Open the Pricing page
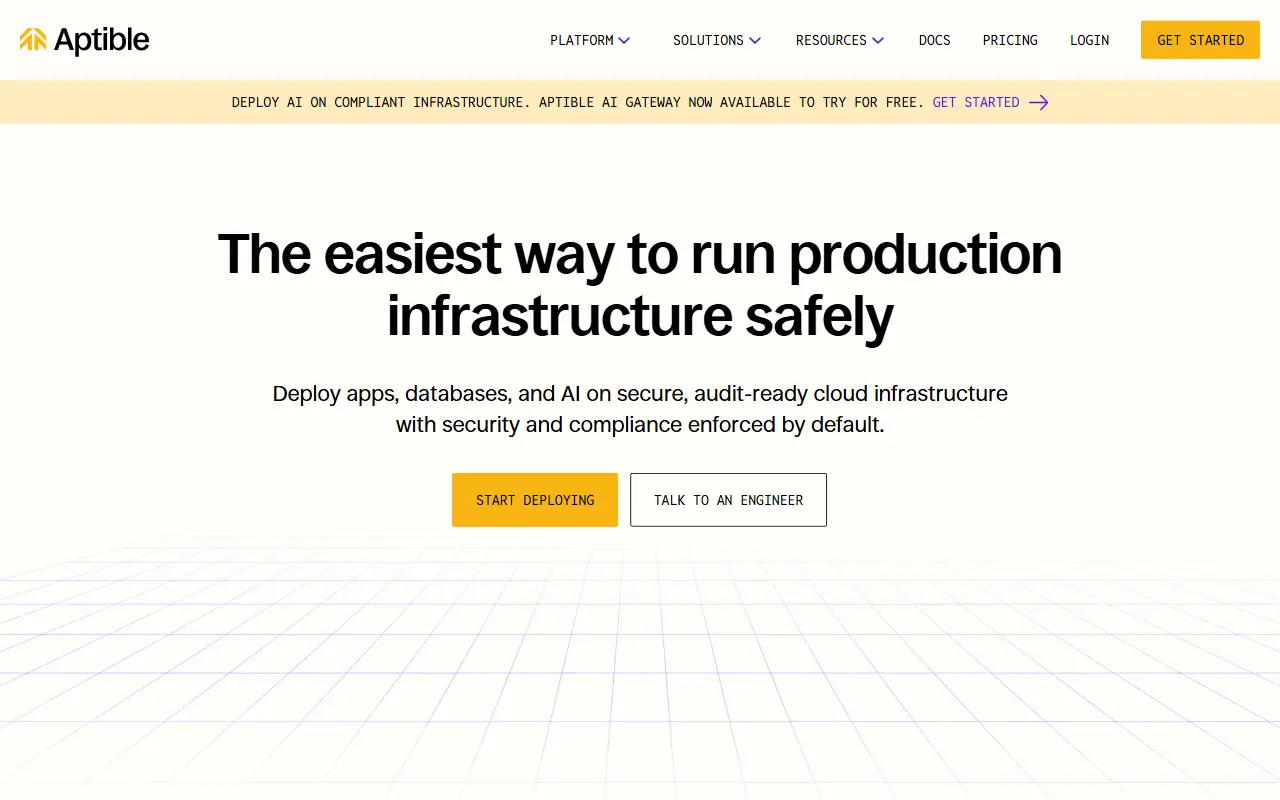This screenshot has height=800, width=1280. tap(1010, 40)
